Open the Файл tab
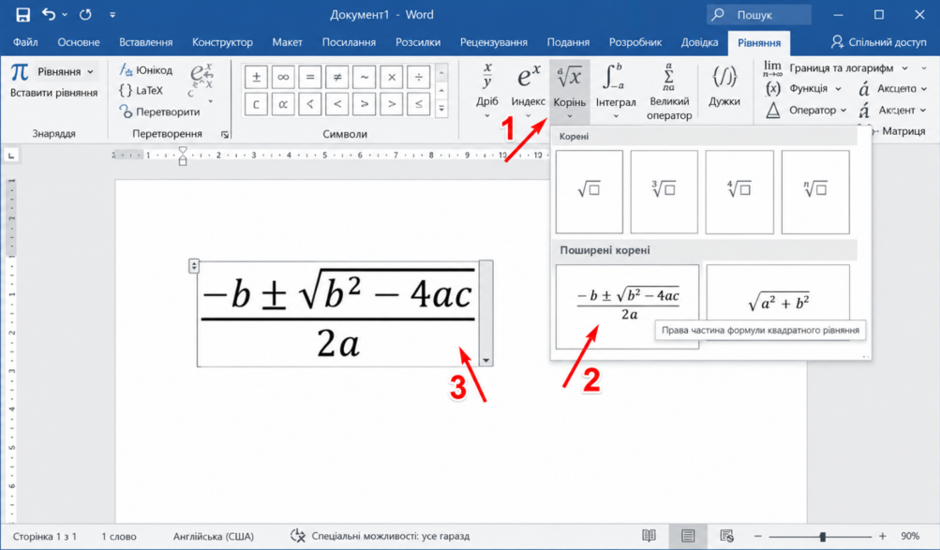940x550 pixels. 25,42
